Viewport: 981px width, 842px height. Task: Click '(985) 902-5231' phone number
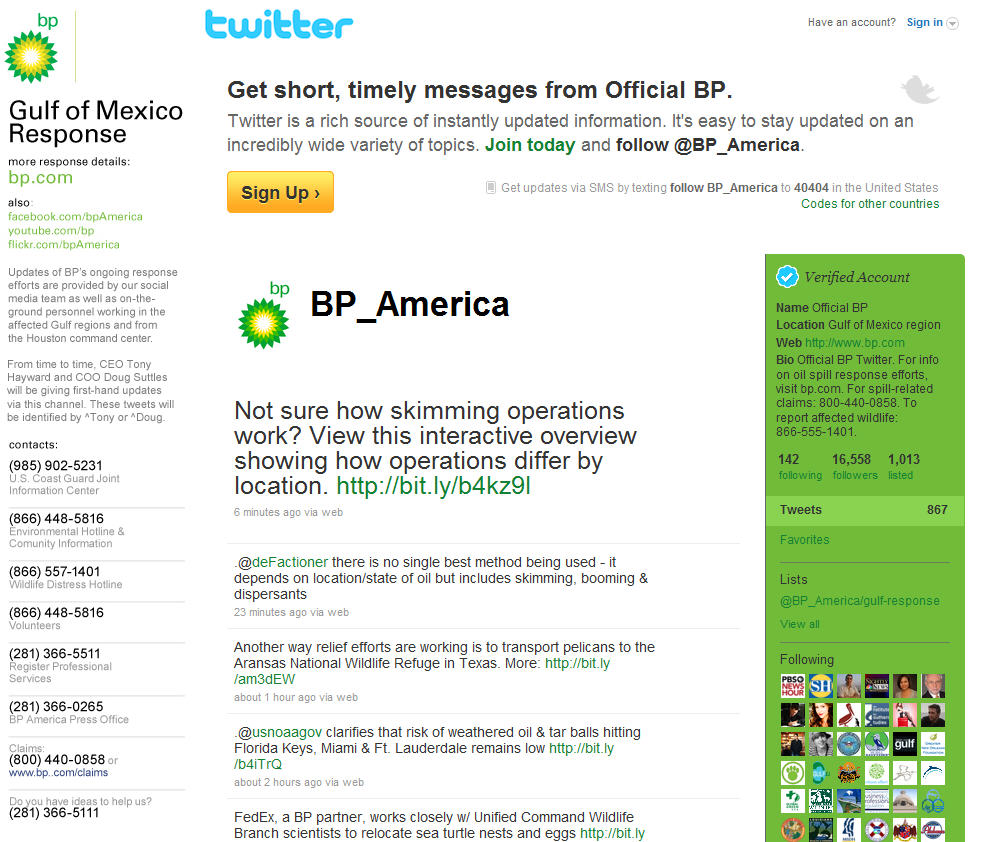[55, 465]
